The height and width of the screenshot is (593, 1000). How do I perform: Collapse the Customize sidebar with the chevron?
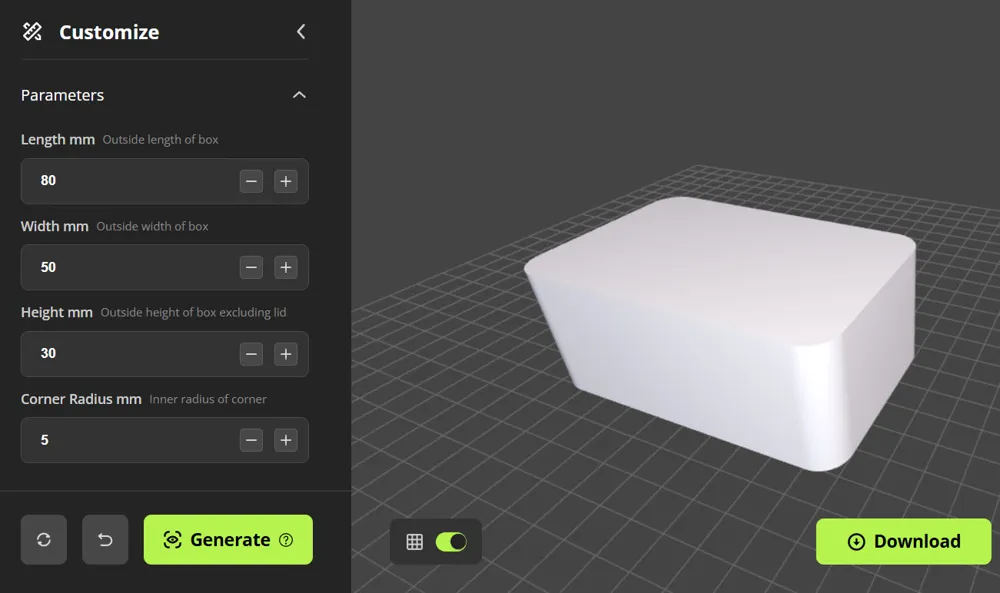pos(300,31)
